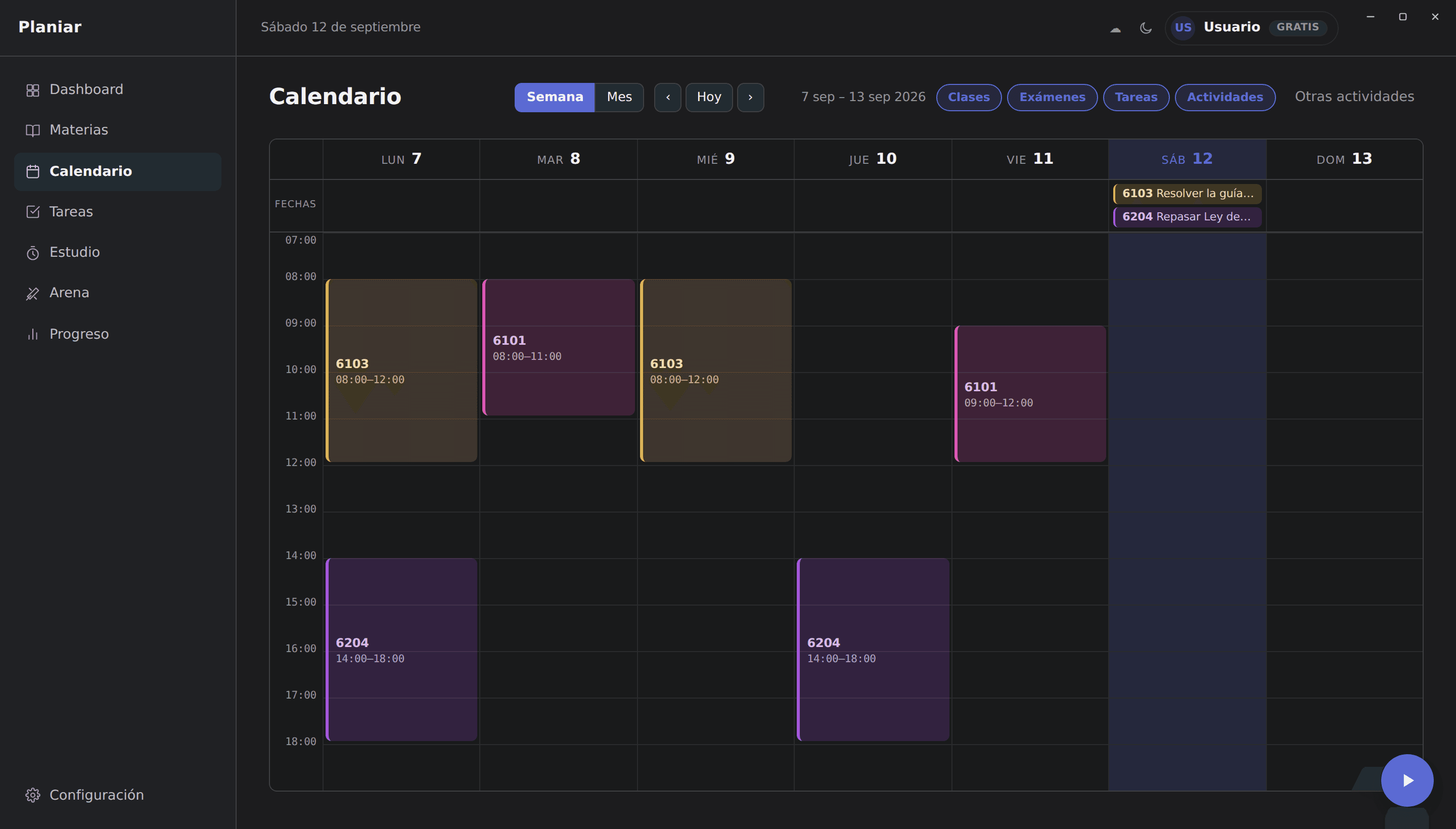This screenshot has width=1456, height=829.
Task: Select the SÁB 12 day header
Action: click(x=1187, y=159)
